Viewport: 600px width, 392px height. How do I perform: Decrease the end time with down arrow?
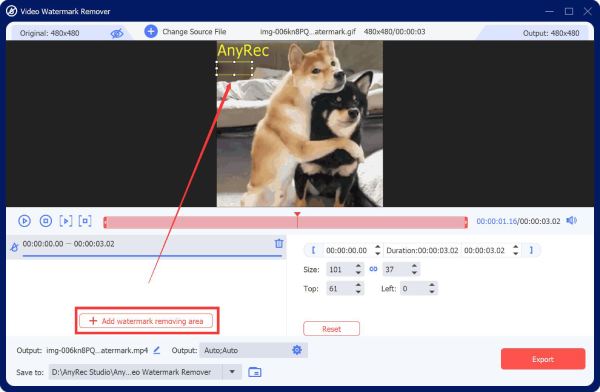pyautogui.click(x=516, y=253)
